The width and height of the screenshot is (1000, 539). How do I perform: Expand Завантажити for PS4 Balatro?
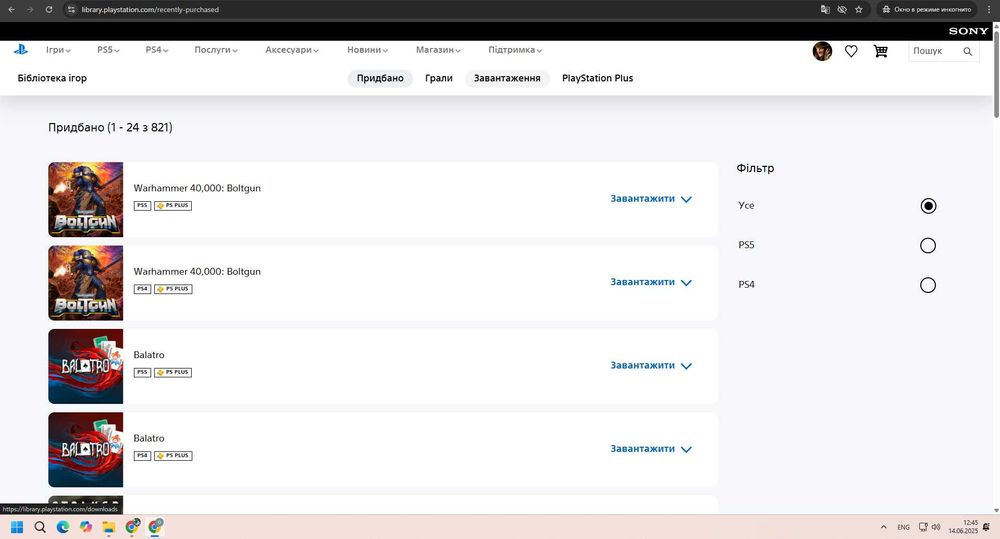point(651,449)
